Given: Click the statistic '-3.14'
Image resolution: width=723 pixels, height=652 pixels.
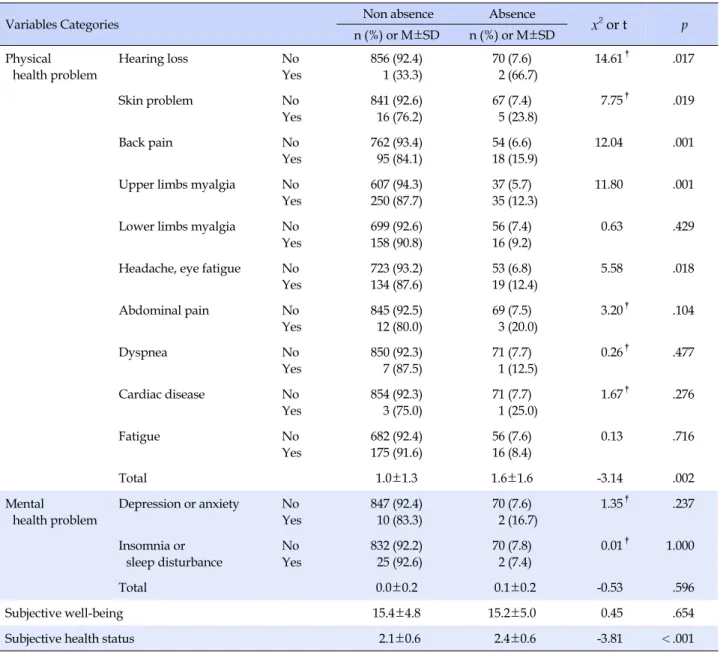Looking at the screenshot, I should (x=610, y=478).
